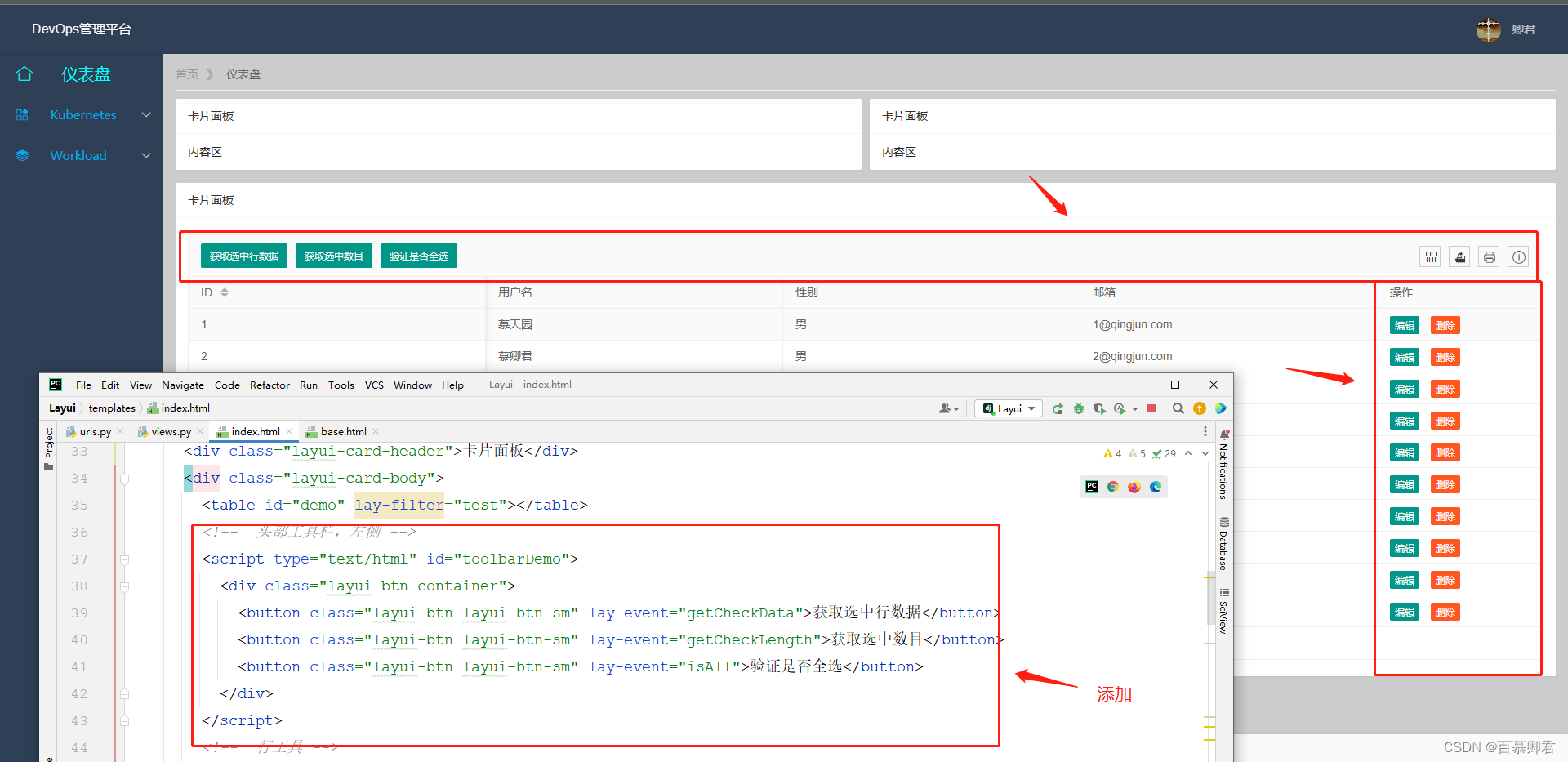Click 编辑 button for 1@qingjun.com row
This screenshot has width=1568, height=762.
(1405, 325)
